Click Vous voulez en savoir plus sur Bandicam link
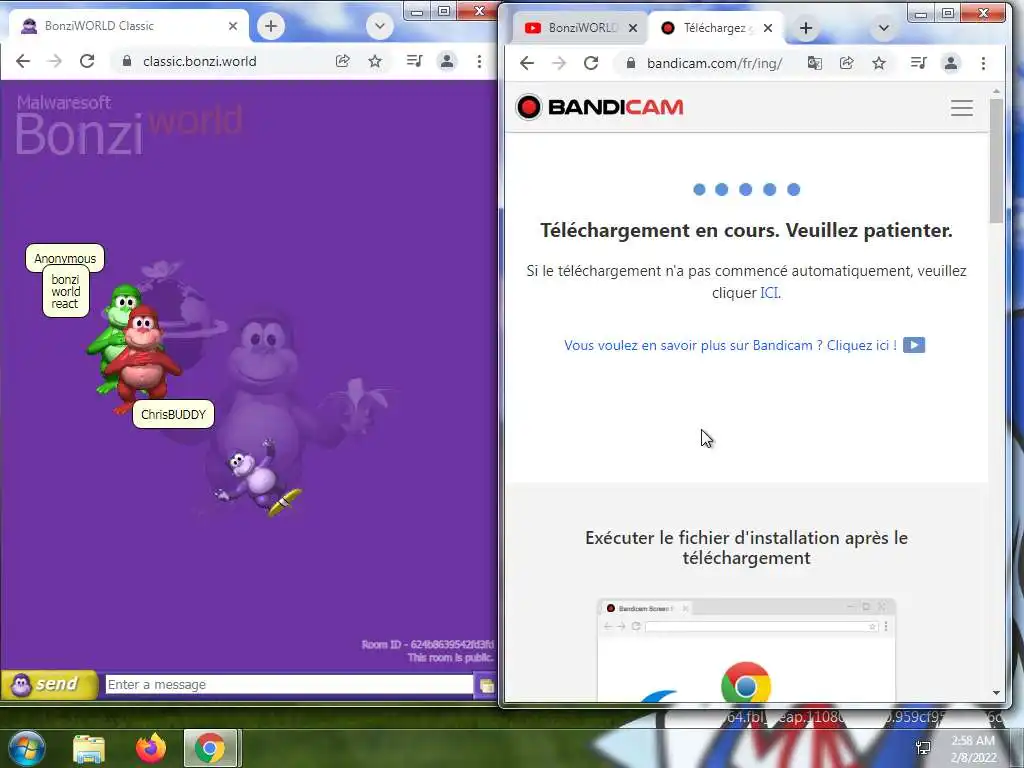 click(x=730, y=345)
